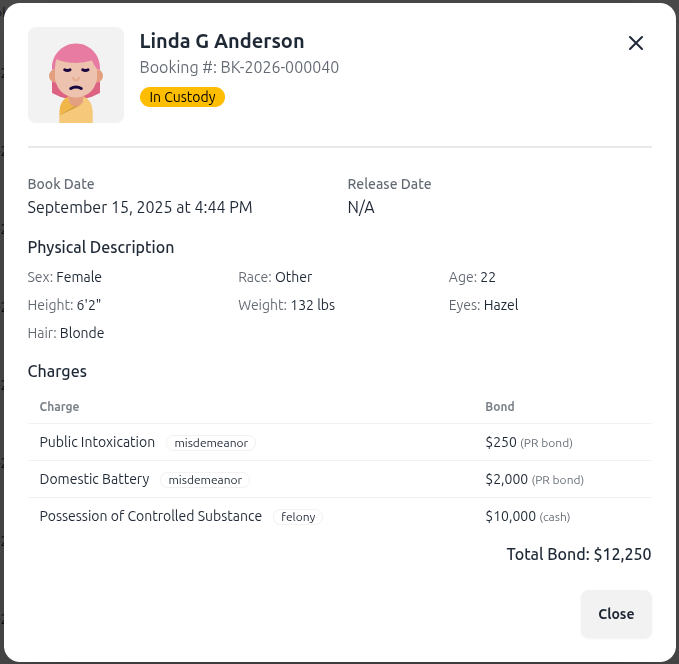This screenshot has height=664, width=679.
Task: Click the Hair: Blonde field
Action: coord(66,333)
